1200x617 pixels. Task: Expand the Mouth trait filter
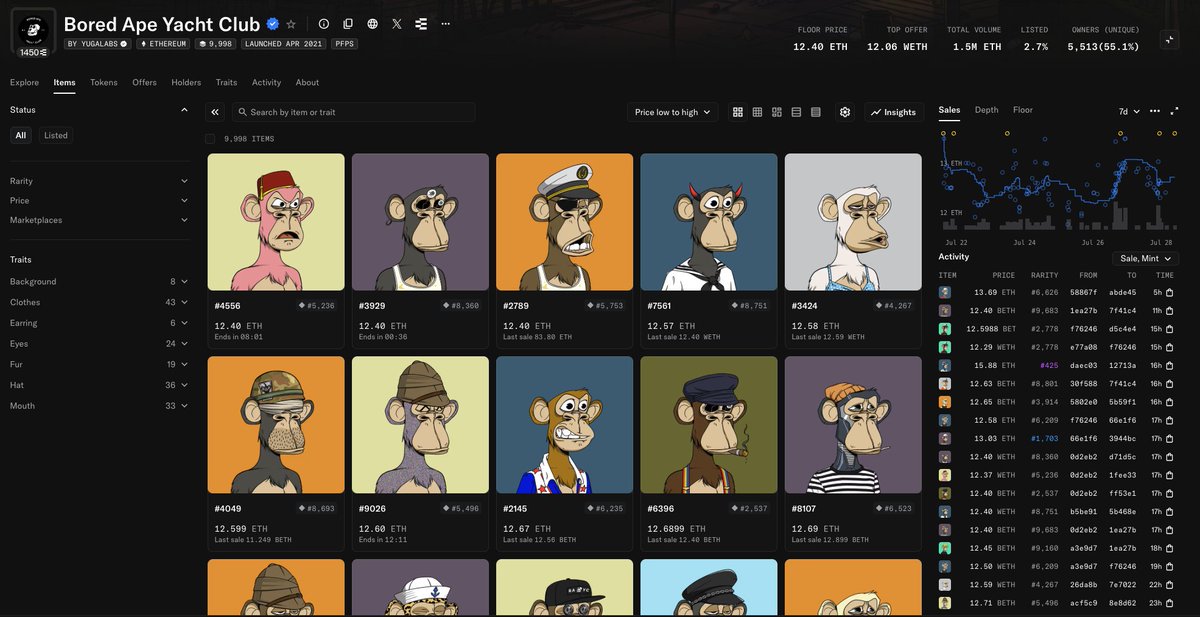[98, 406]
